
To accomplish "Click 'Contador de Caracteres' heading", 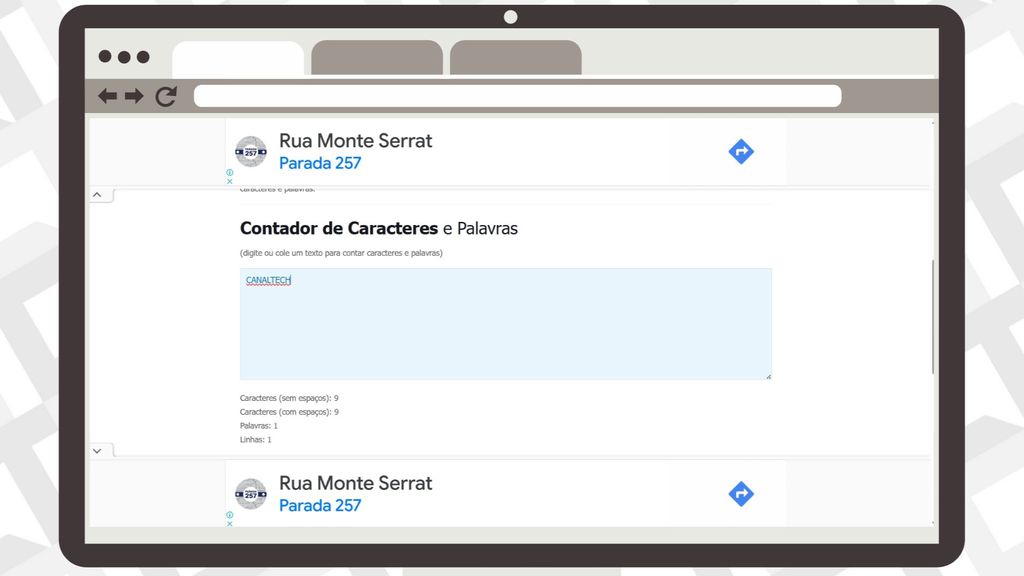I will pos(338,228).
